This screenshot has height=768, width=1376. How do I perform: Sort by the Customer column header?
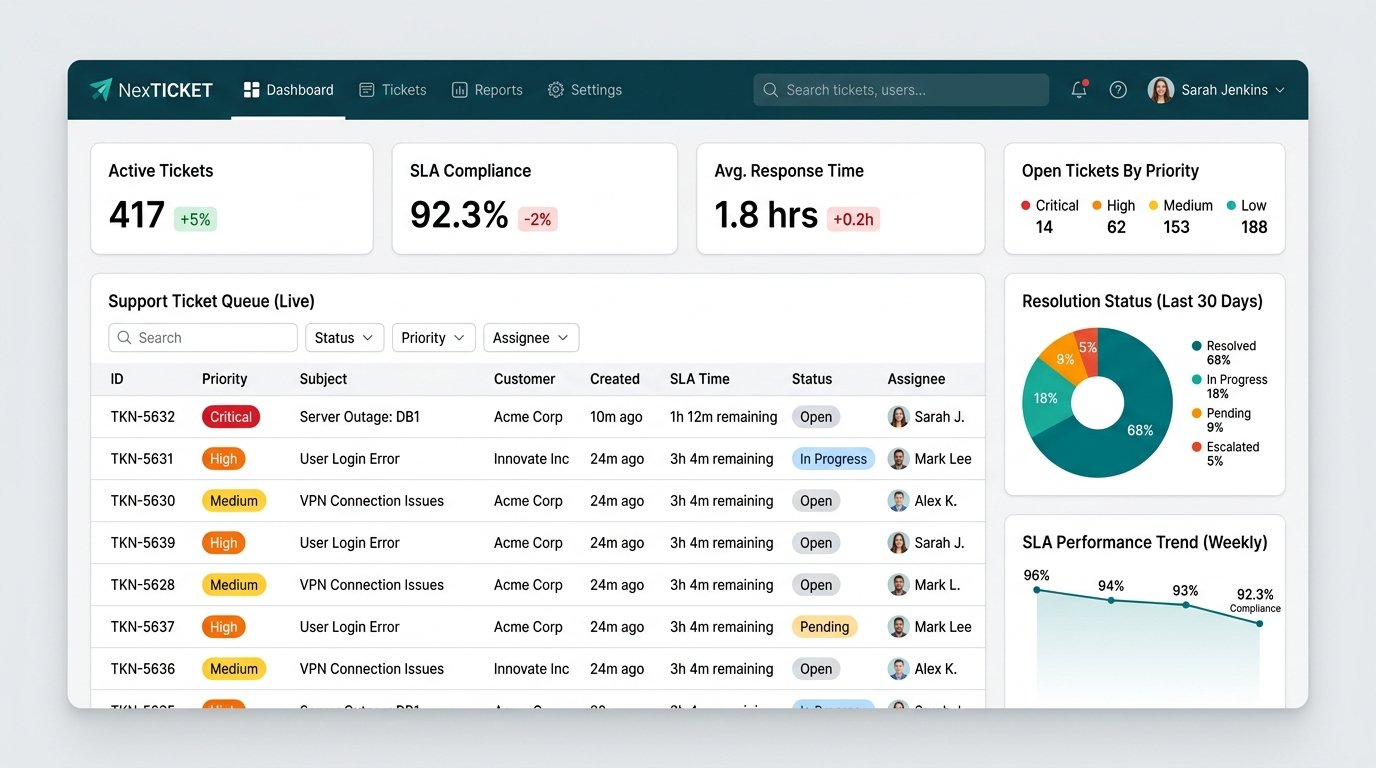[x=524, y=379]
